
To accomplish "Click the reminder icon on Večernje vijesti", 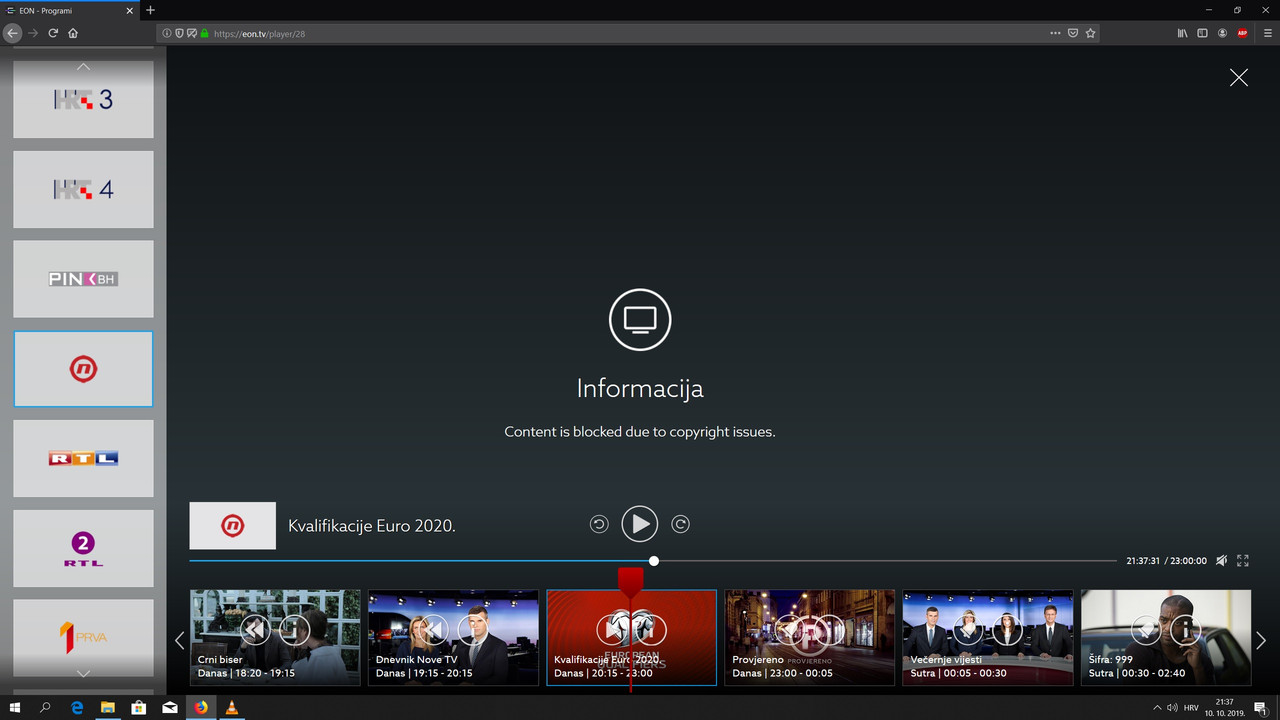I will [968, 629].
